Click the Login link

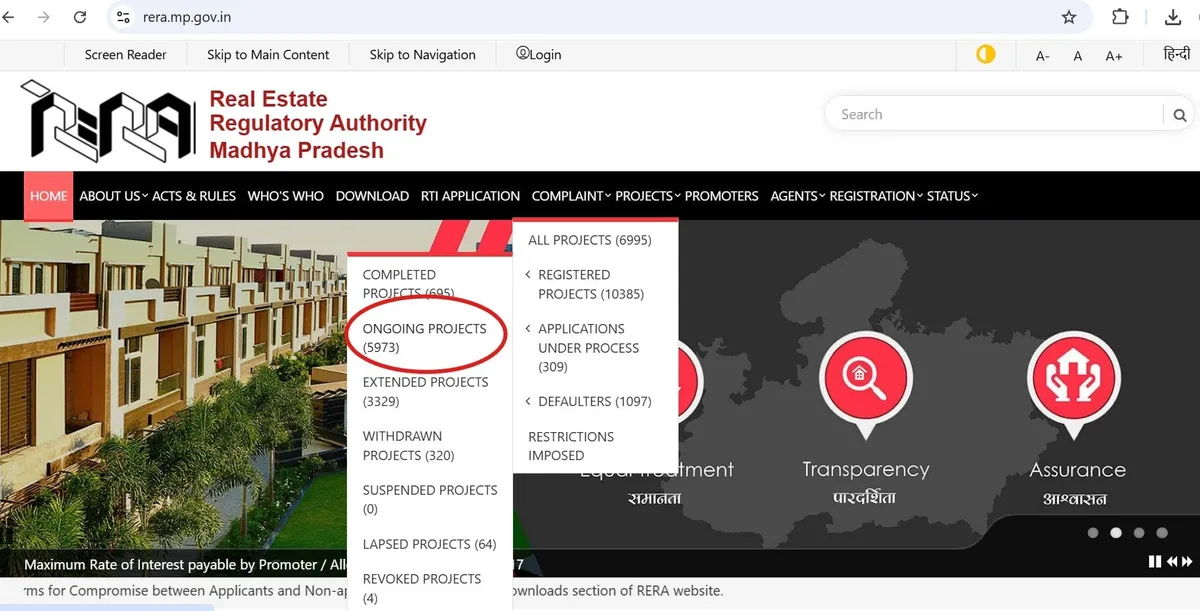coord(538,54)
